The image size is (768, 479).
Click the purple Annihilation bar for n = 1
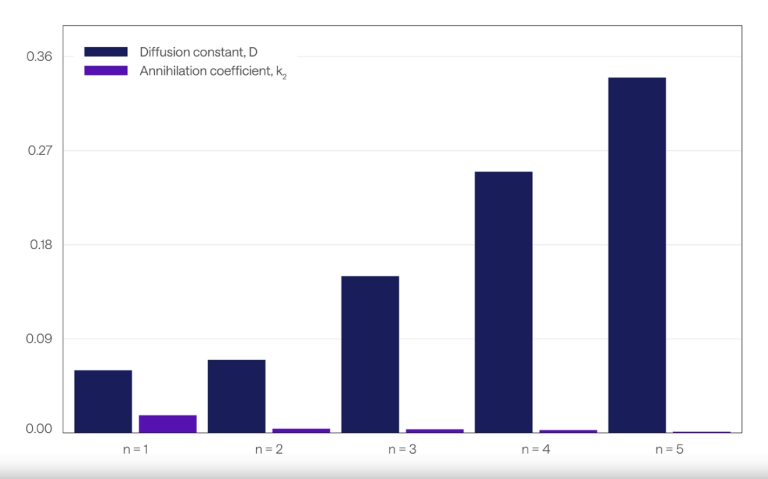pos(168,424)
